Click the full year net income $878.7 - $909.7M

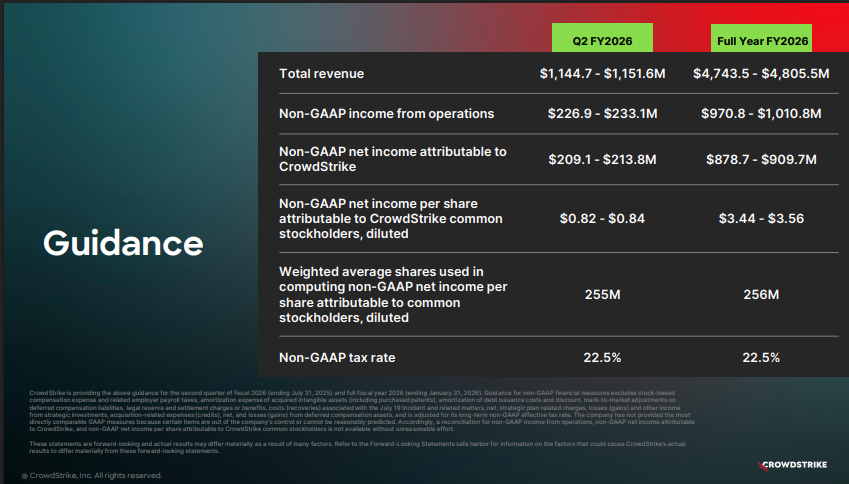pos(761,159)
